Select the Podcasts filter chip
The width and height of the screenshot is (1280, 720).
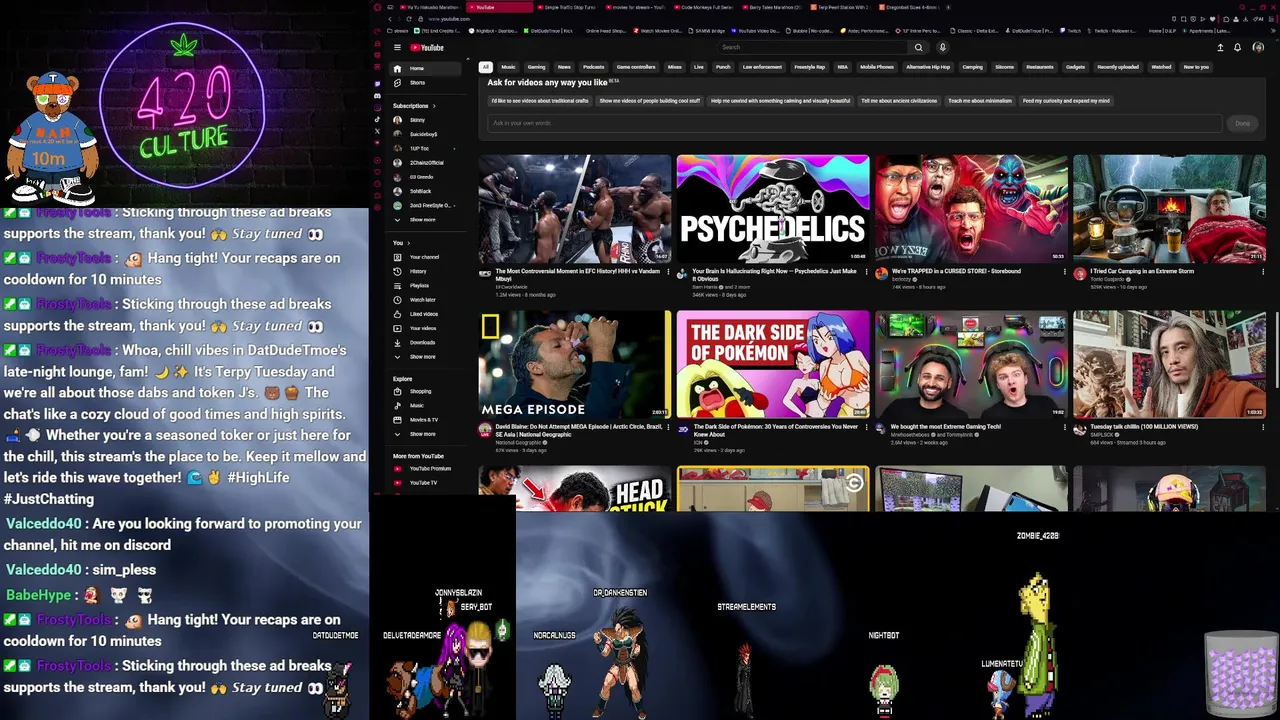pyautogui.click(x=593, y=67)
